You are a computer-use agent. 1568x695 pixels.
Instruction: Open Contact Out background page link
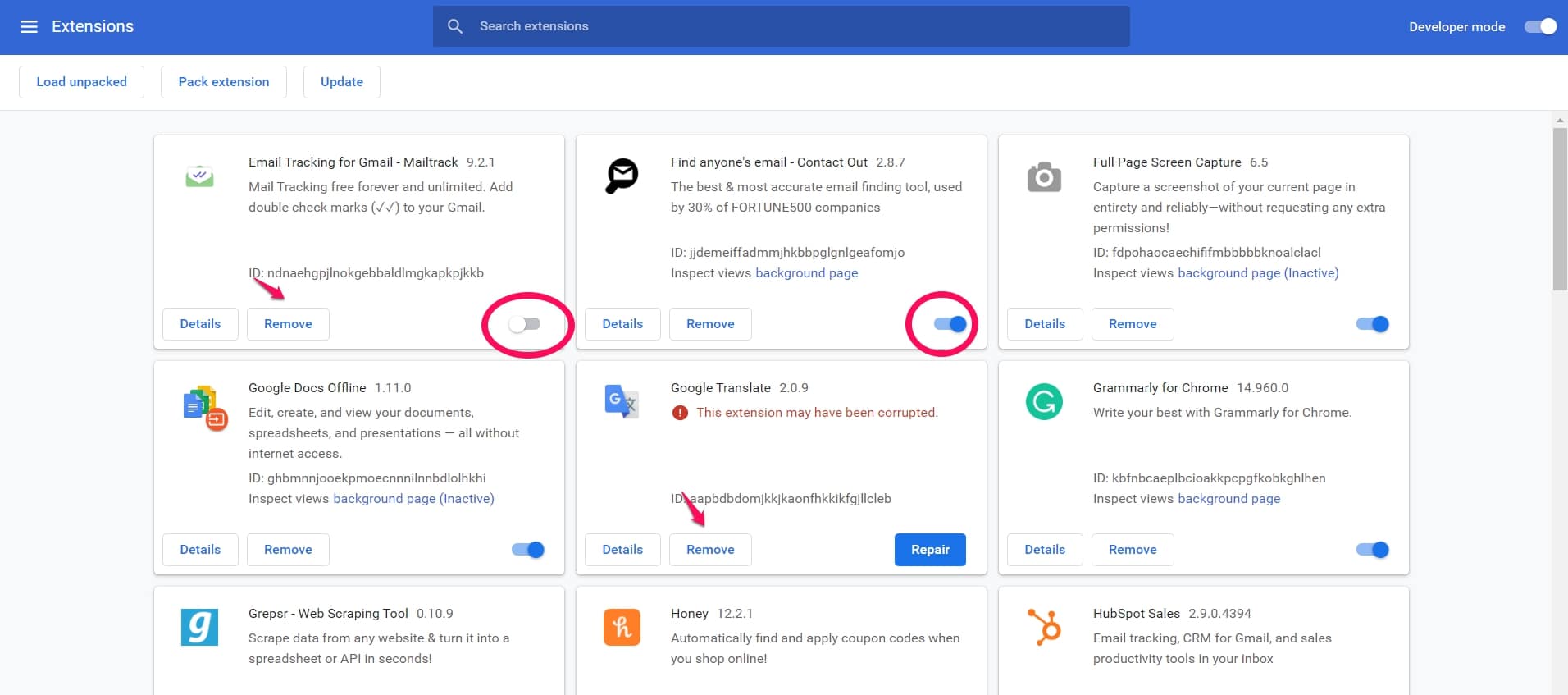[x=806, y=273]
